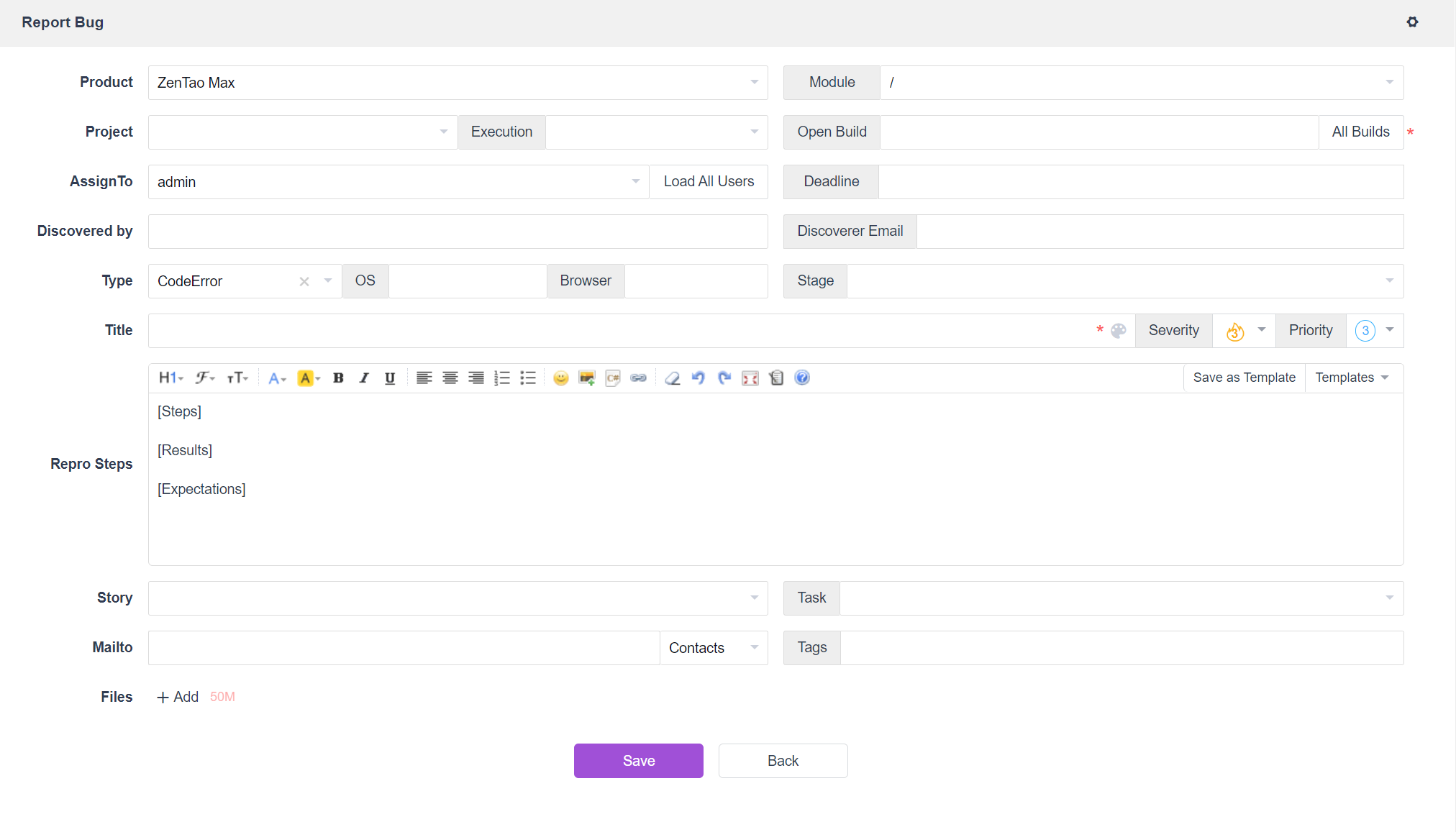Toggle ordered list formatting
This screenshot has height=832, width=1456.
click(x=502, y=378)
